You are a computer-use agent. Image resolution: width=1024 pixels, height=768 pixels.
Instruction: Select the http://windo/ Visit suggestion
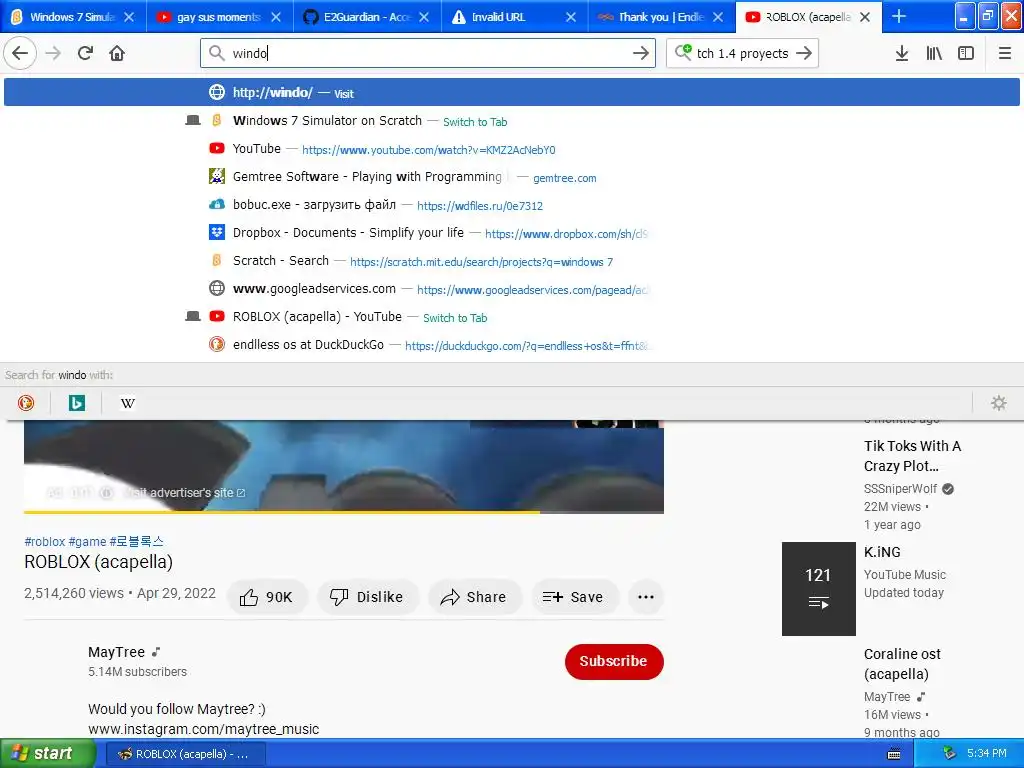[511, 92]
